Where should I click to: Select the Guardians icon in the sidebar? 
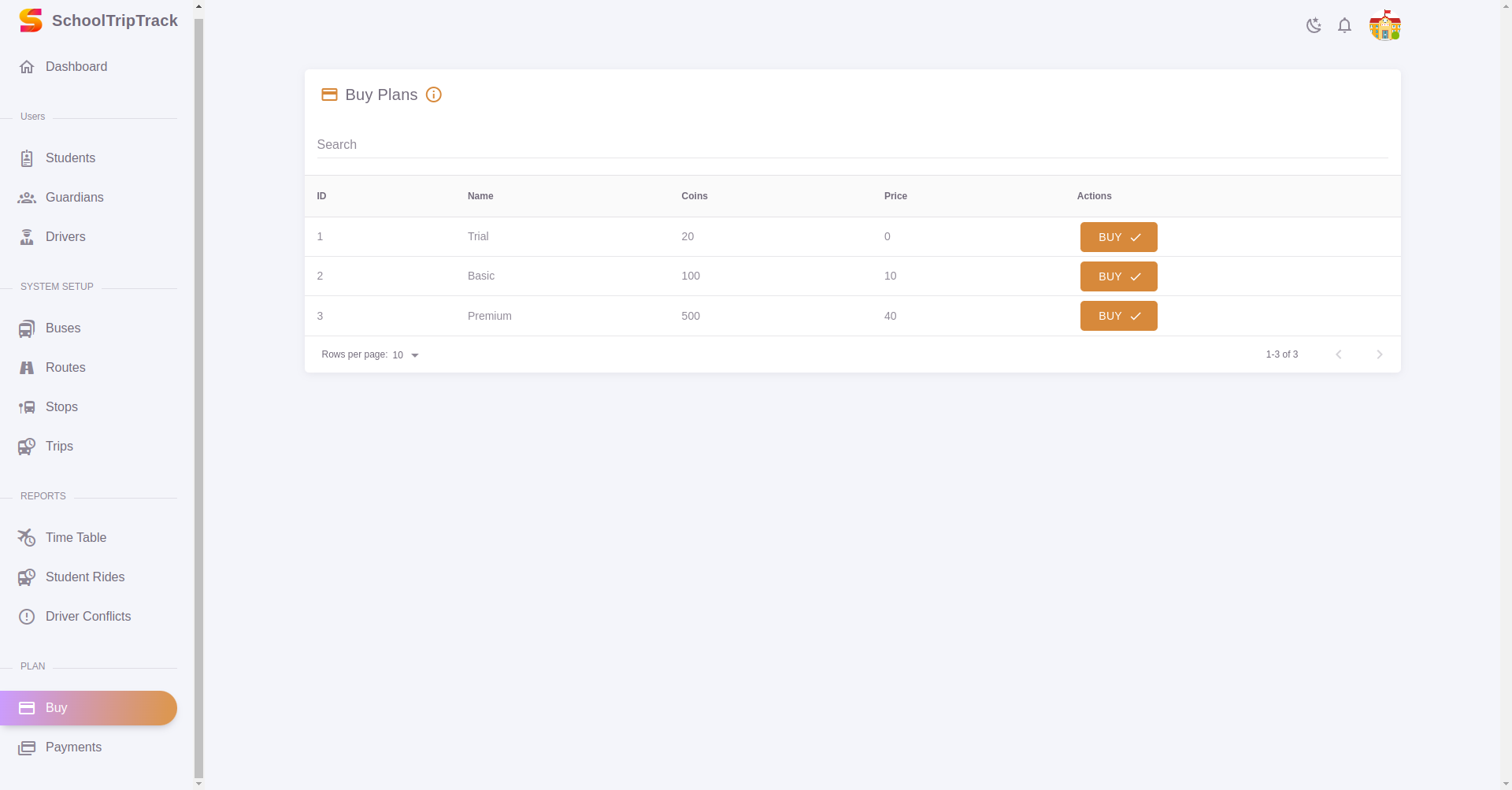tap(28, 197)
